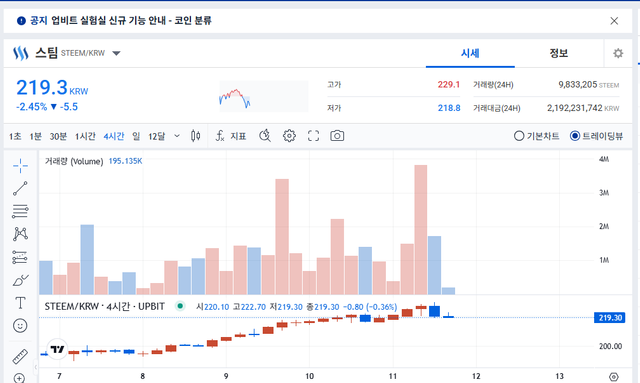Close the notice banner
The width and height of the screenshot is (640, 383).
pos(614,21)
